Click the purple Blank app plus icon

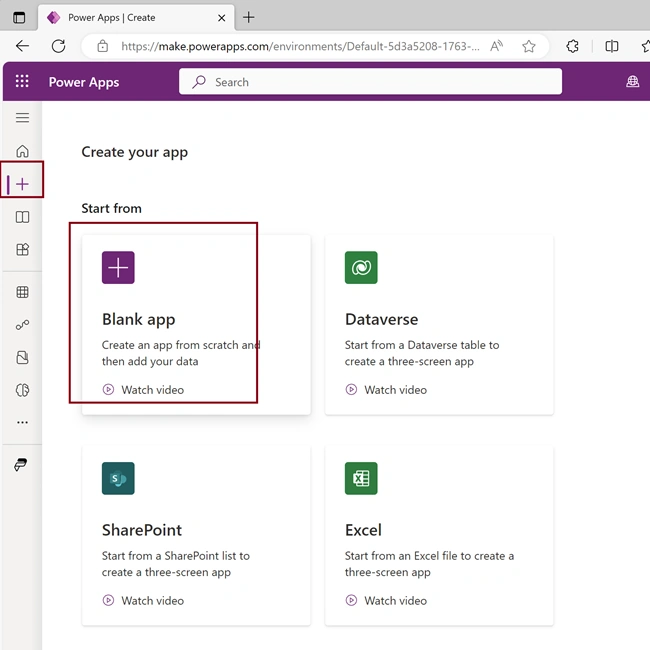click(x=118, y=267)
